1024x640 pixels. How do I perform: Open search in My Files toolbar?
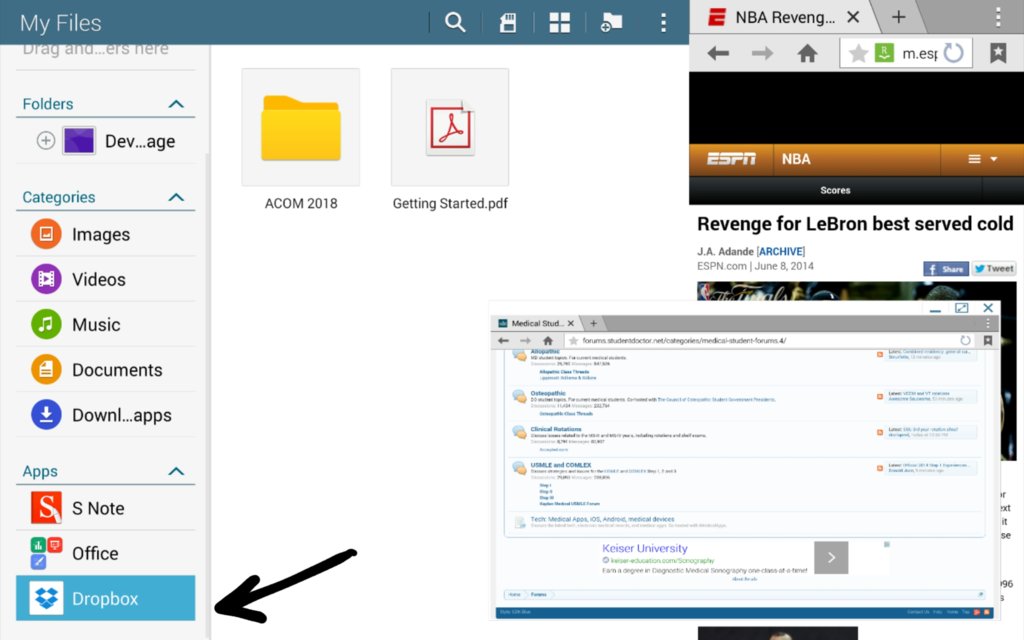point(455,22)
